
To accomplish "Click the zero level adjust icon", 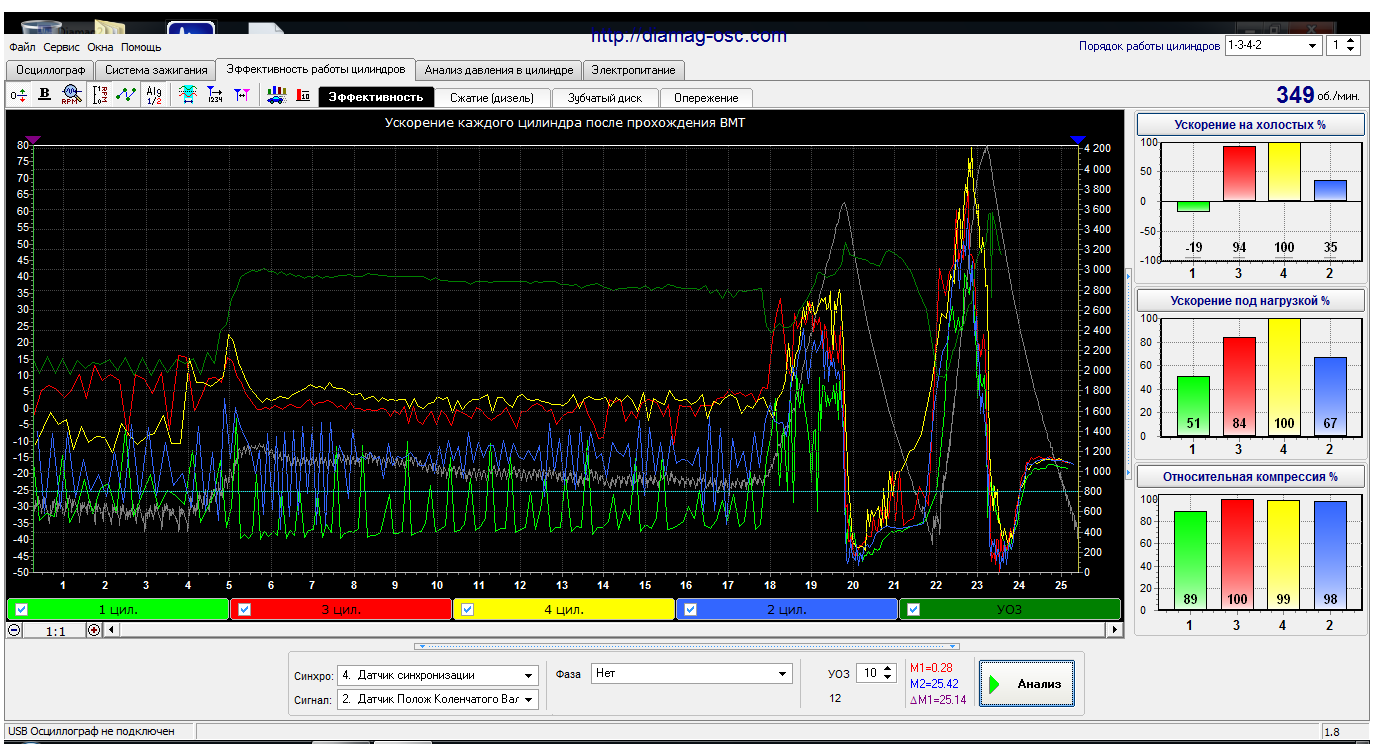I will [17, 95].
